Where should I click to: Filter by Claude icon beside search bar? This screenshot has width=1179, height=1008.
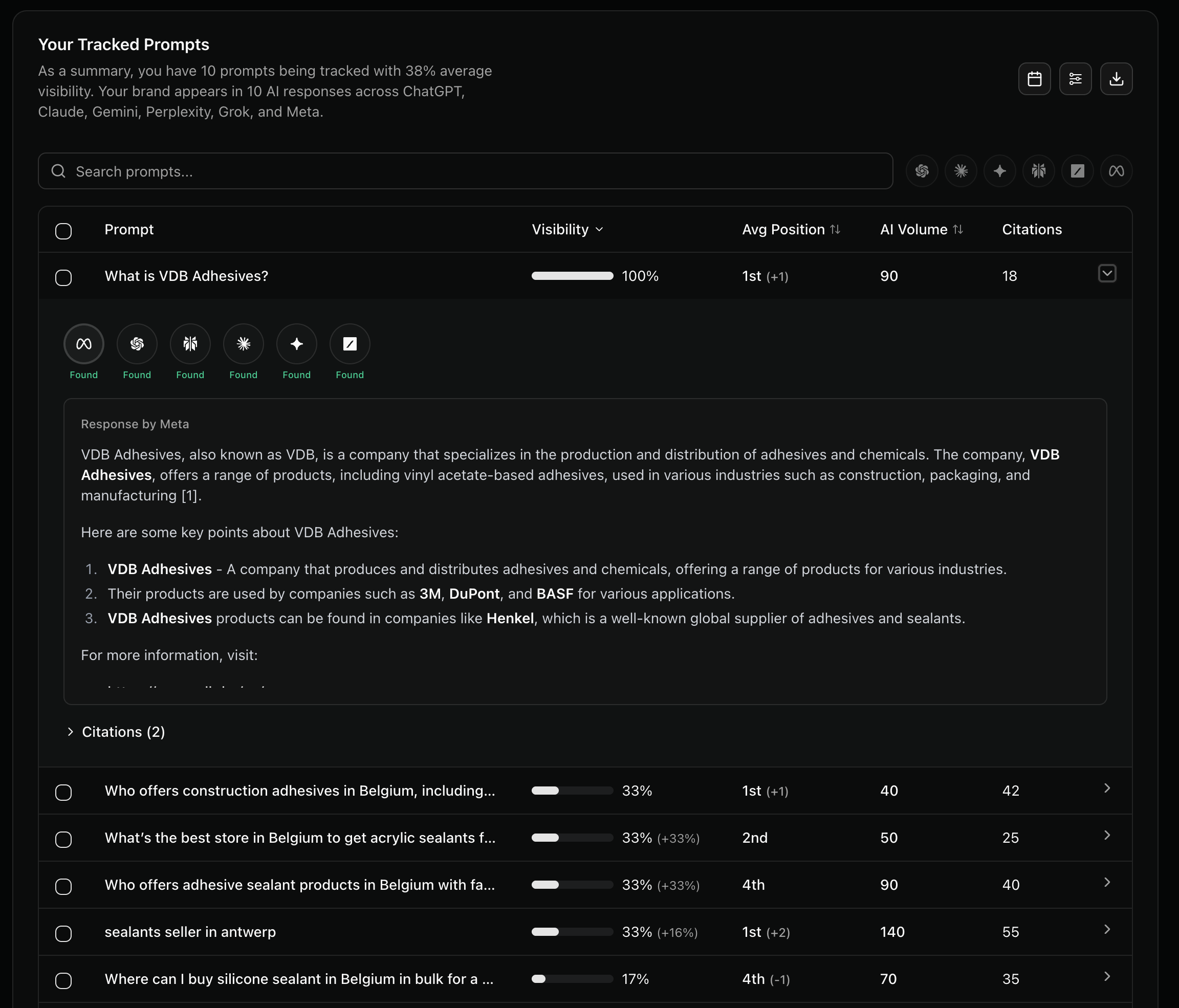pos(960,171)
